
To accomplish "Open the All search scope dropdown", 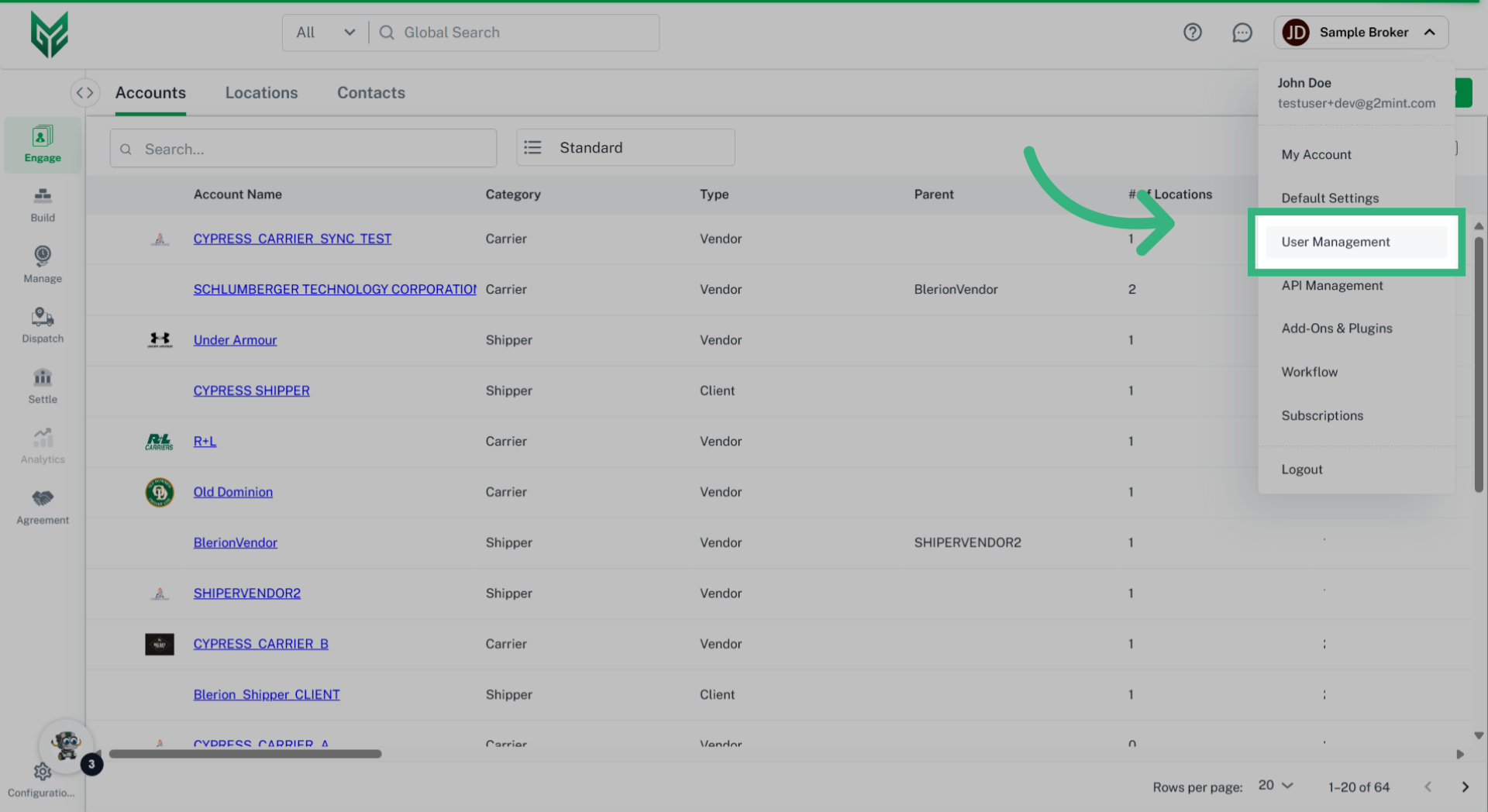I will click(x=325, y=33).
